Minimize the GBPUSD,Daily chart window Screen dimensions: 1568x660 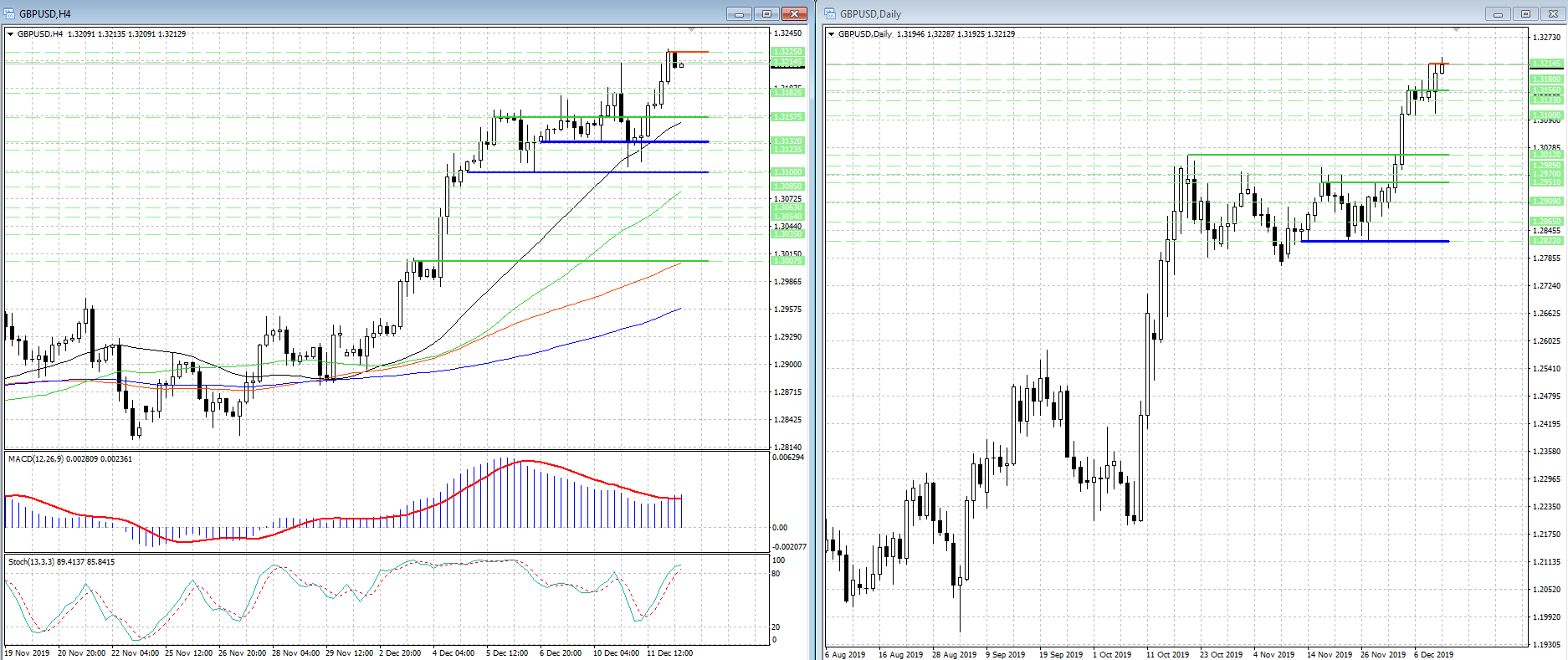coord(1498,13)
